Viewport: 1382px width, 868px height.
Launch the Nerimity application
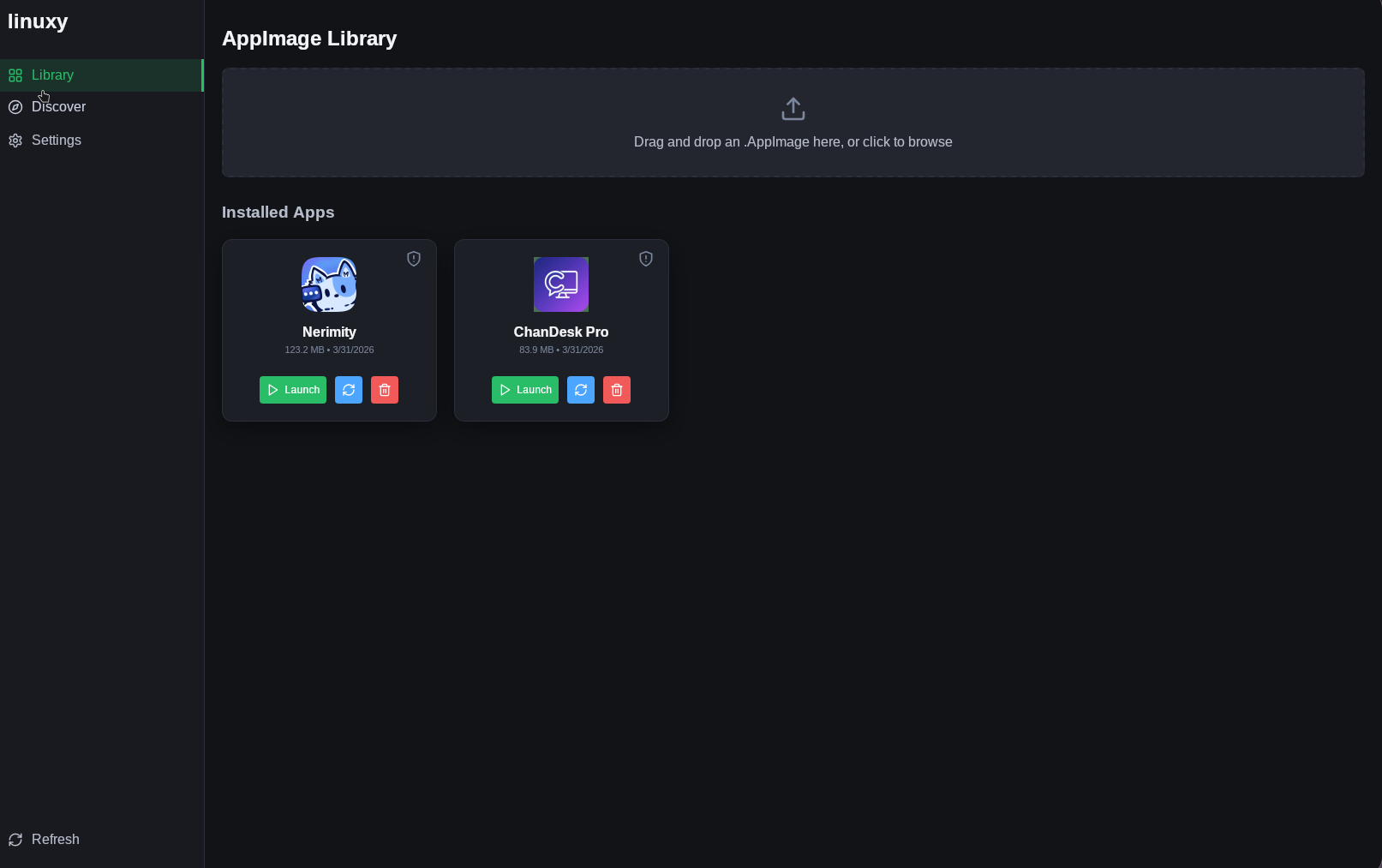pyautogui.click(x=292, y=390)
